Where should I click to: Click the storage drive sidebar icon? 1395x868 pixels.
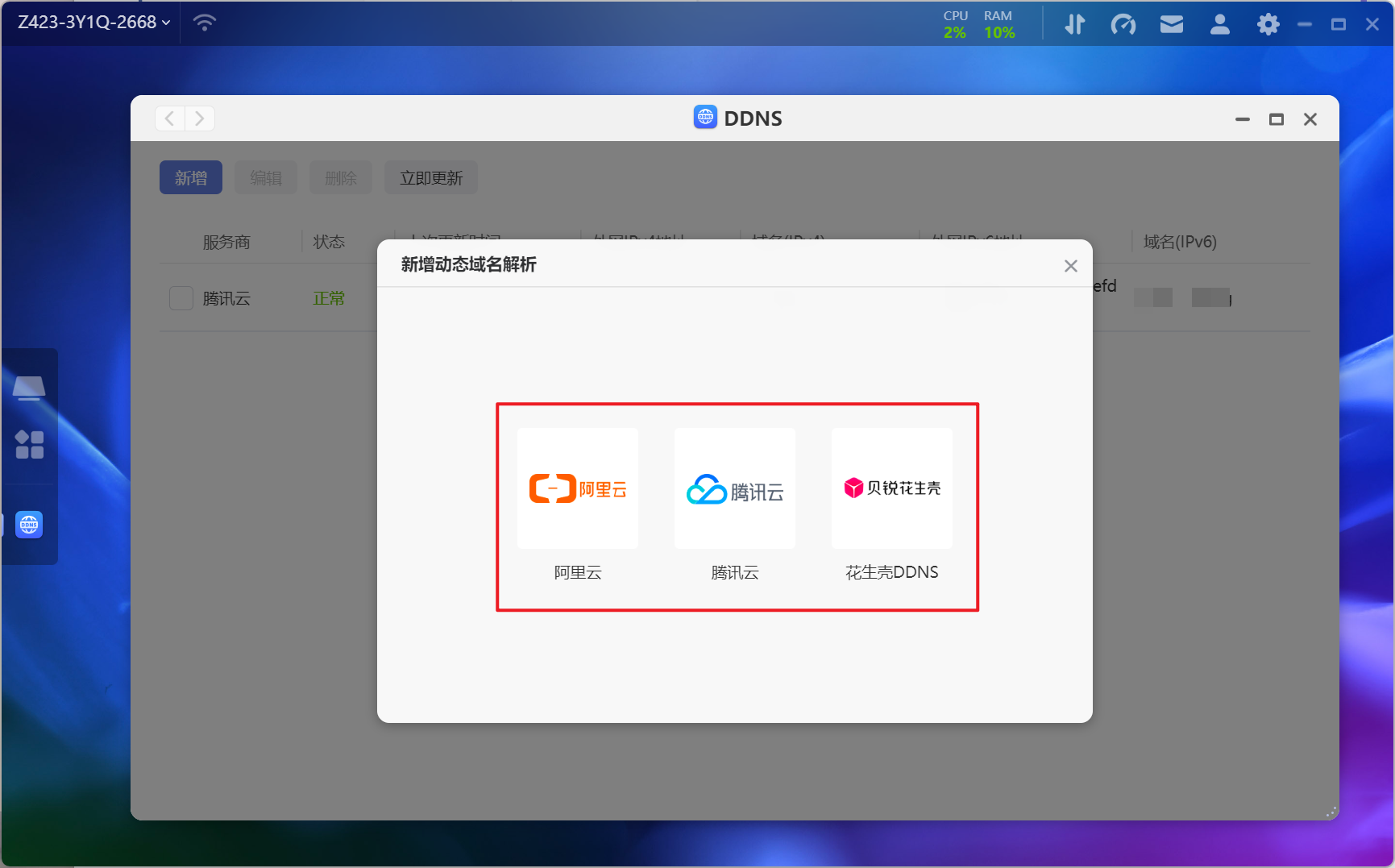coord(29,388)
